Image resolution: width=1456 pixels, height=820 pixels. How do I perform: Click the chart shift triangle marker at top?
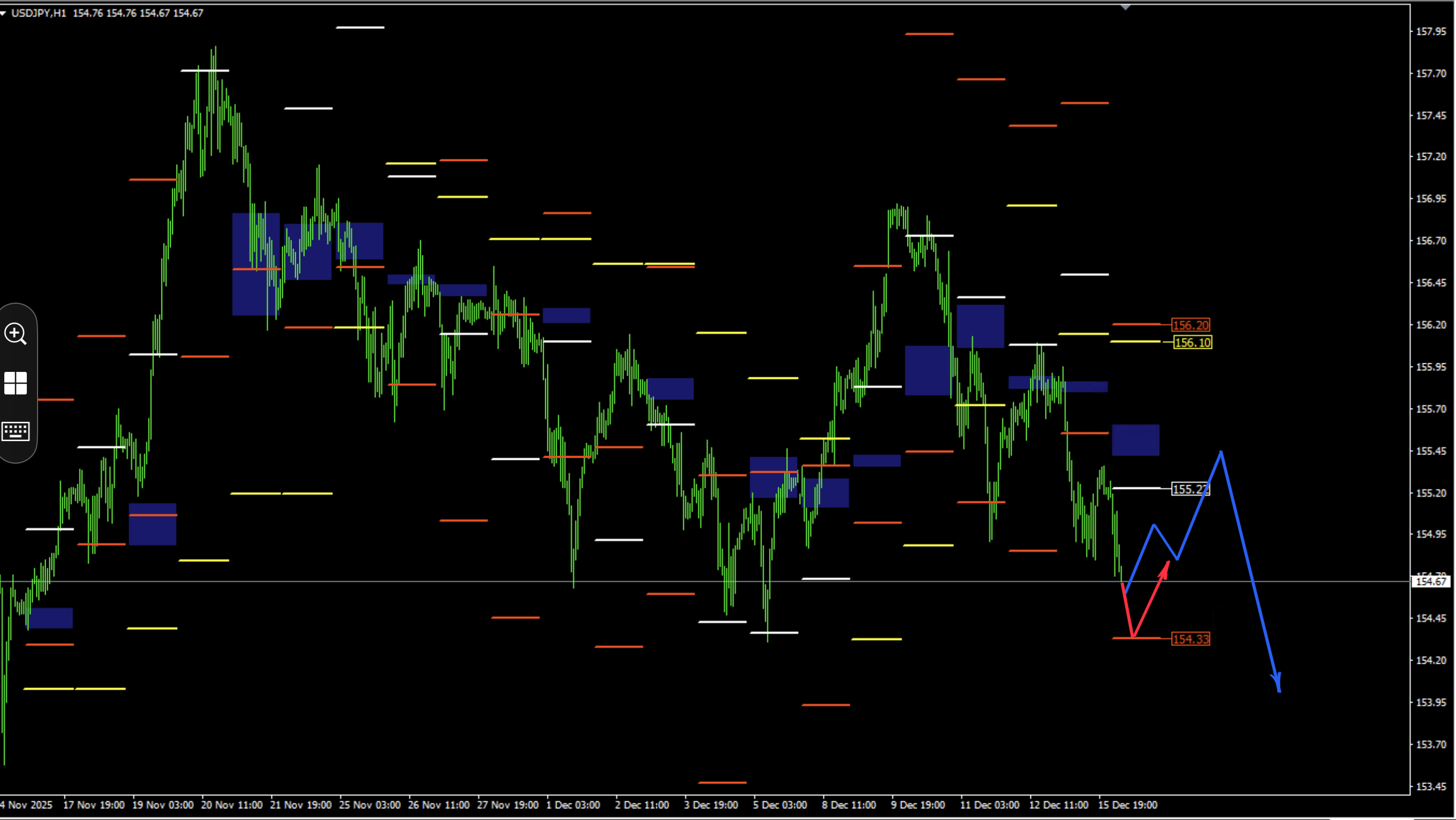coord(1125,8)
